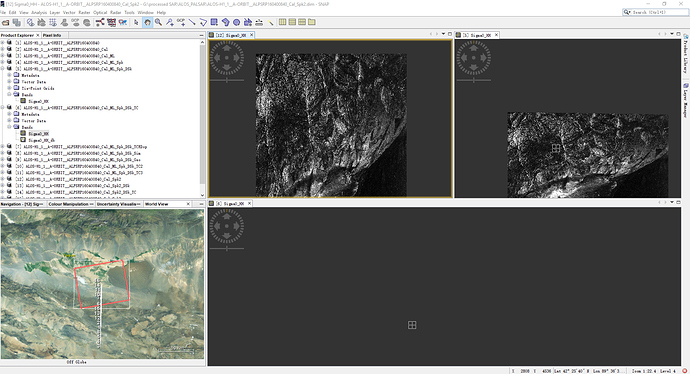
Task: Minimize the Product Explorer panel group
Action: (202, 35)
